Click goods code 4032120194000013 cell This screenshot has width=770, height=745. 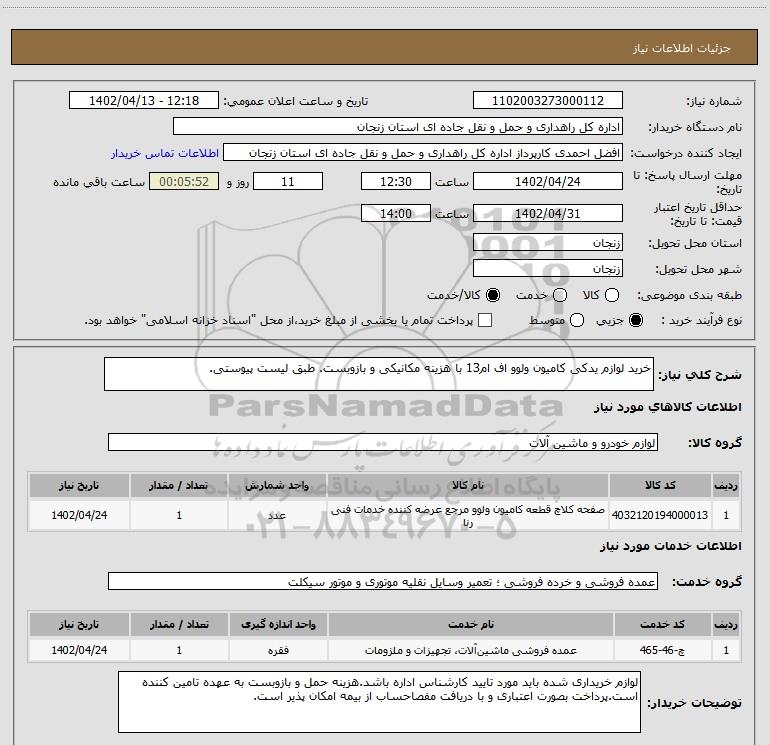[x=660, y=515]
